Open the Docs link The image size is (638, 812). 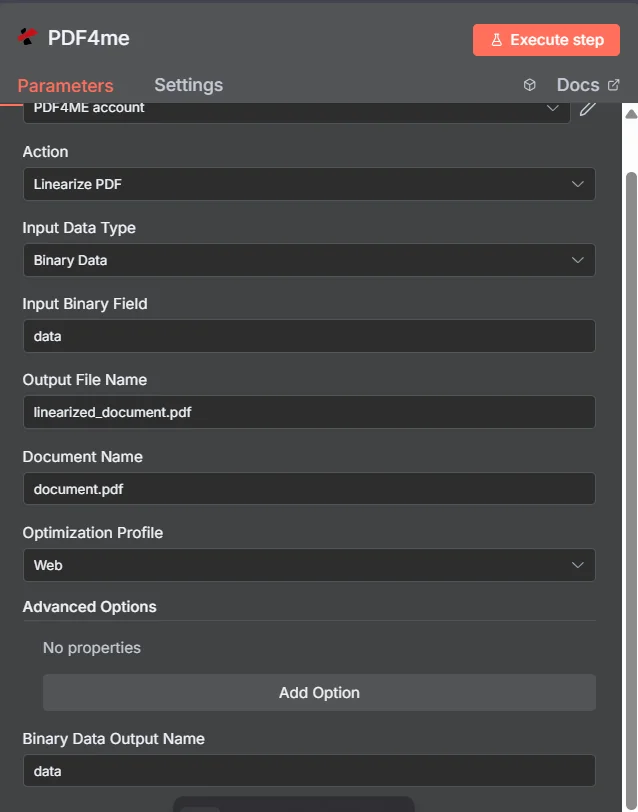[588, 85]
